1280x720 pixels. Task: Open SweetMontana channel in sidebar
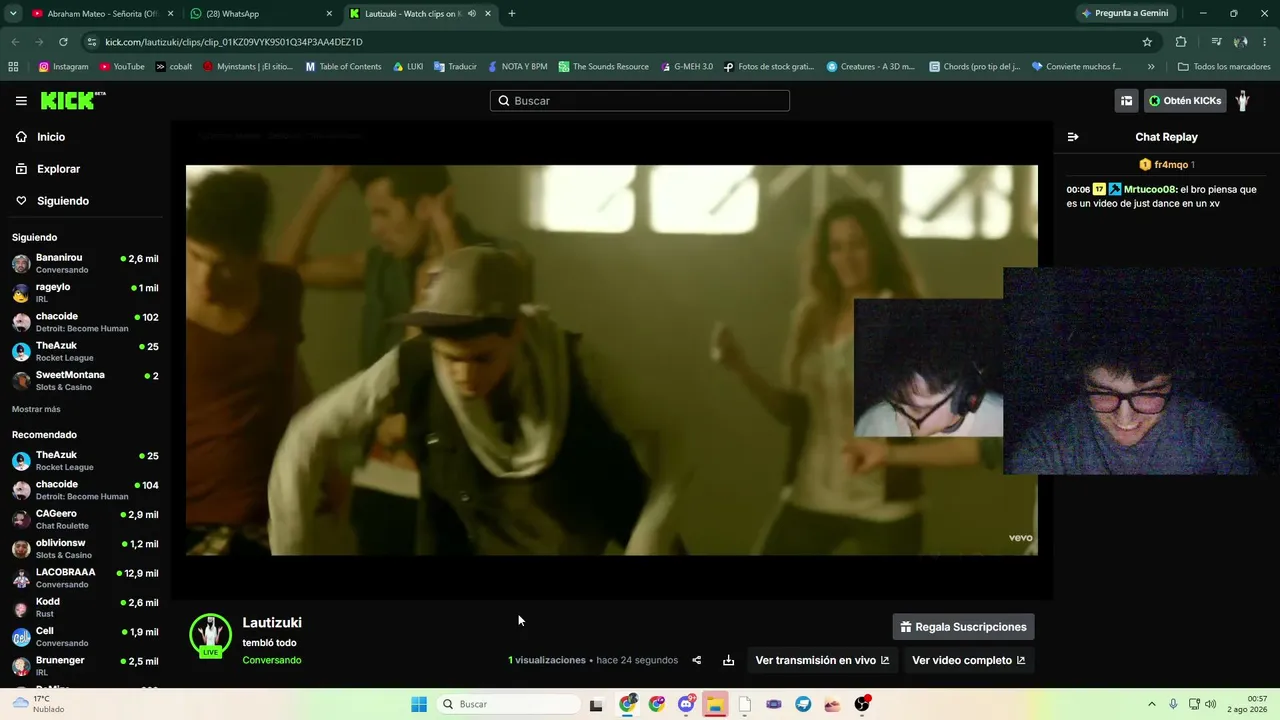[85, 381]
